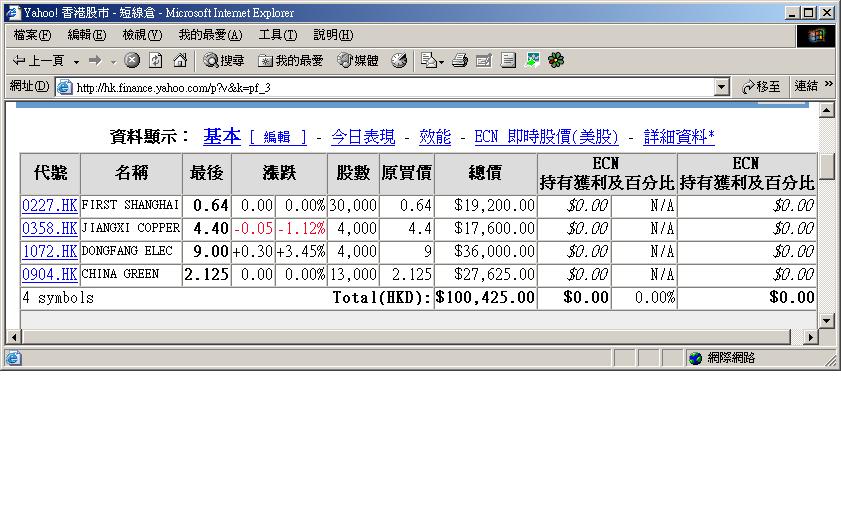The image size is (841, 512).
Task: Click horizontal scrollbar right arrow
Action: pos(810,337)
